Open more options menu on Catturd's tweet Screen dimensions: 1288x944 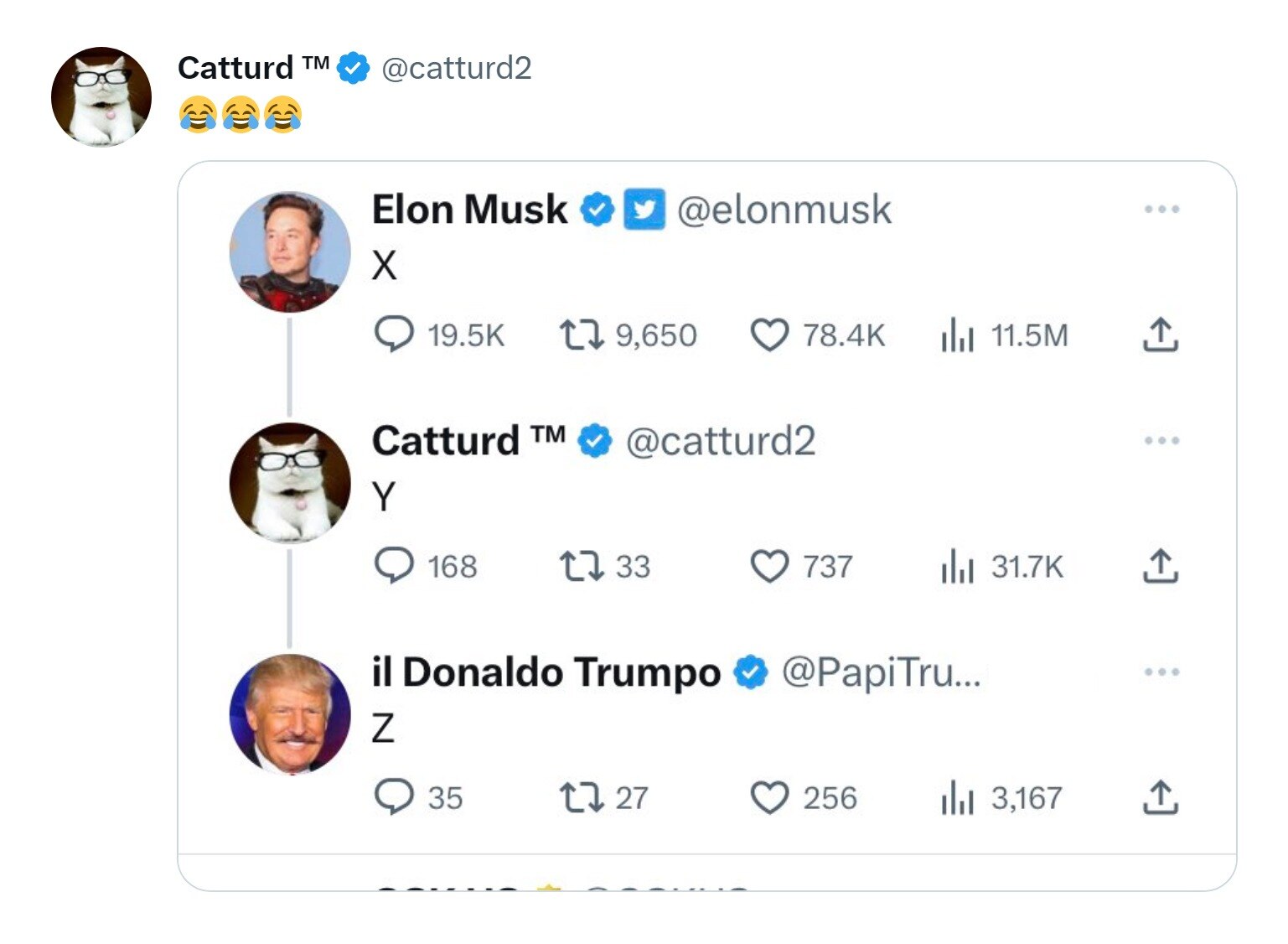[1163, 440]
